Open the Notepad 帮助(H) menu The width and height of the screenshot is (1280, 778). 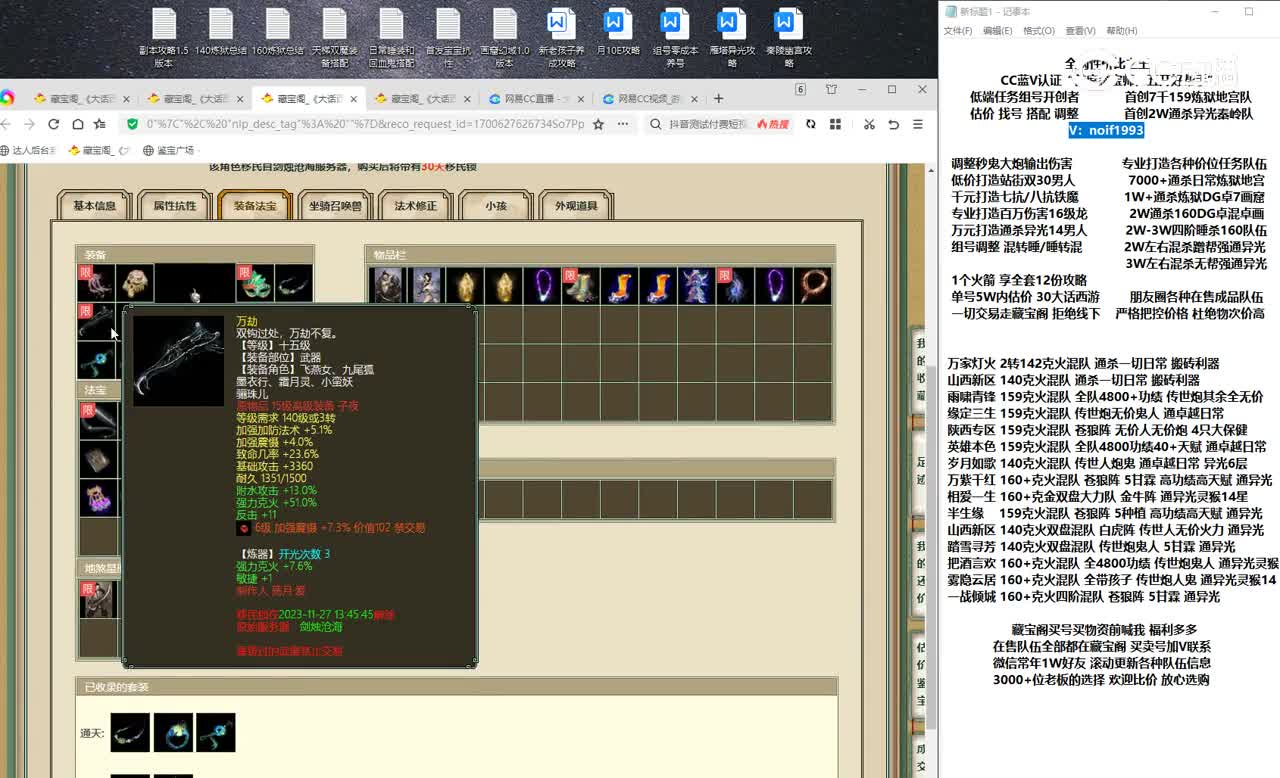[1121, 31]
